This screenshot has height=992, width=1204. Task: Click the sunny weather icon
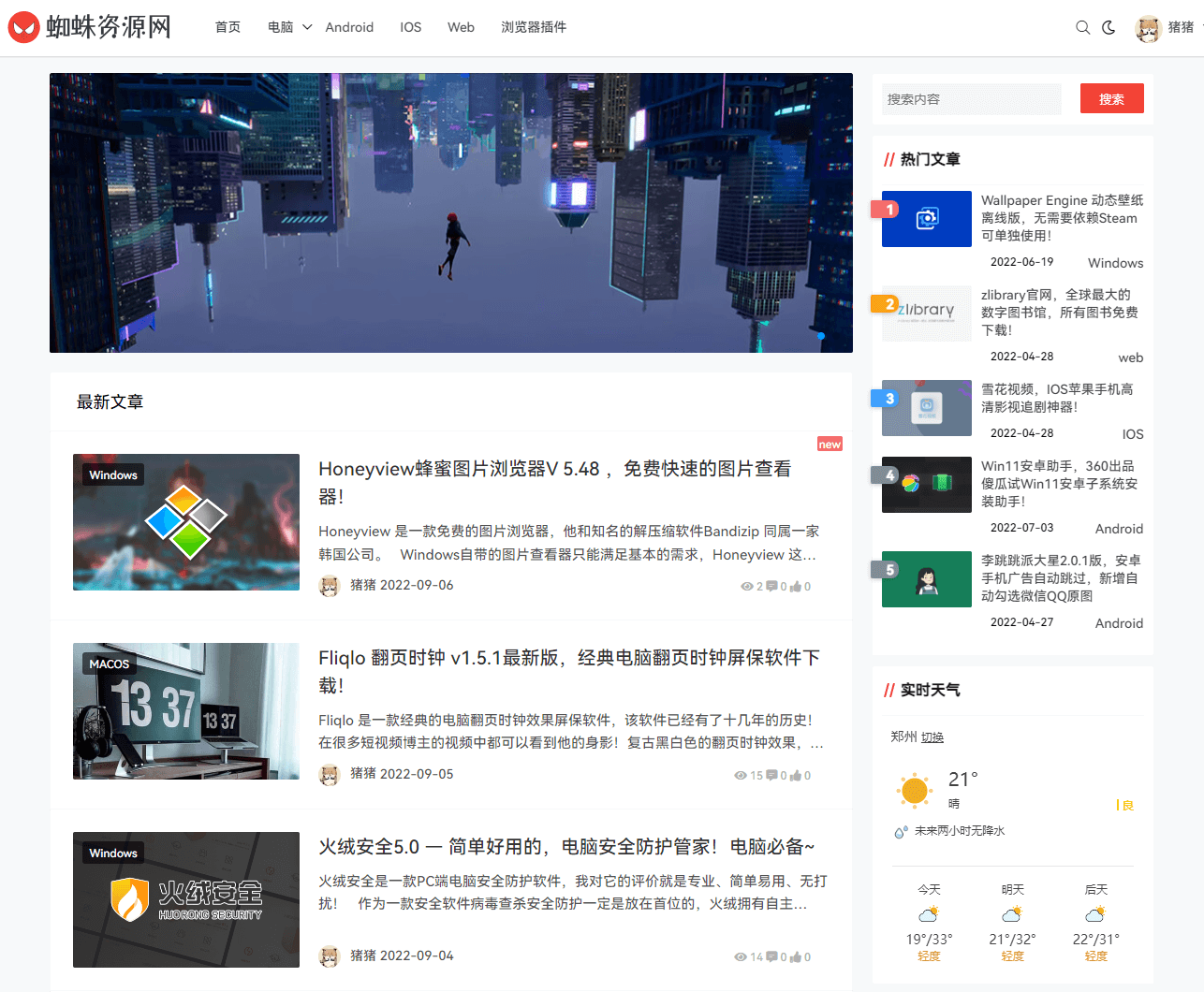(x=915, y=791)
